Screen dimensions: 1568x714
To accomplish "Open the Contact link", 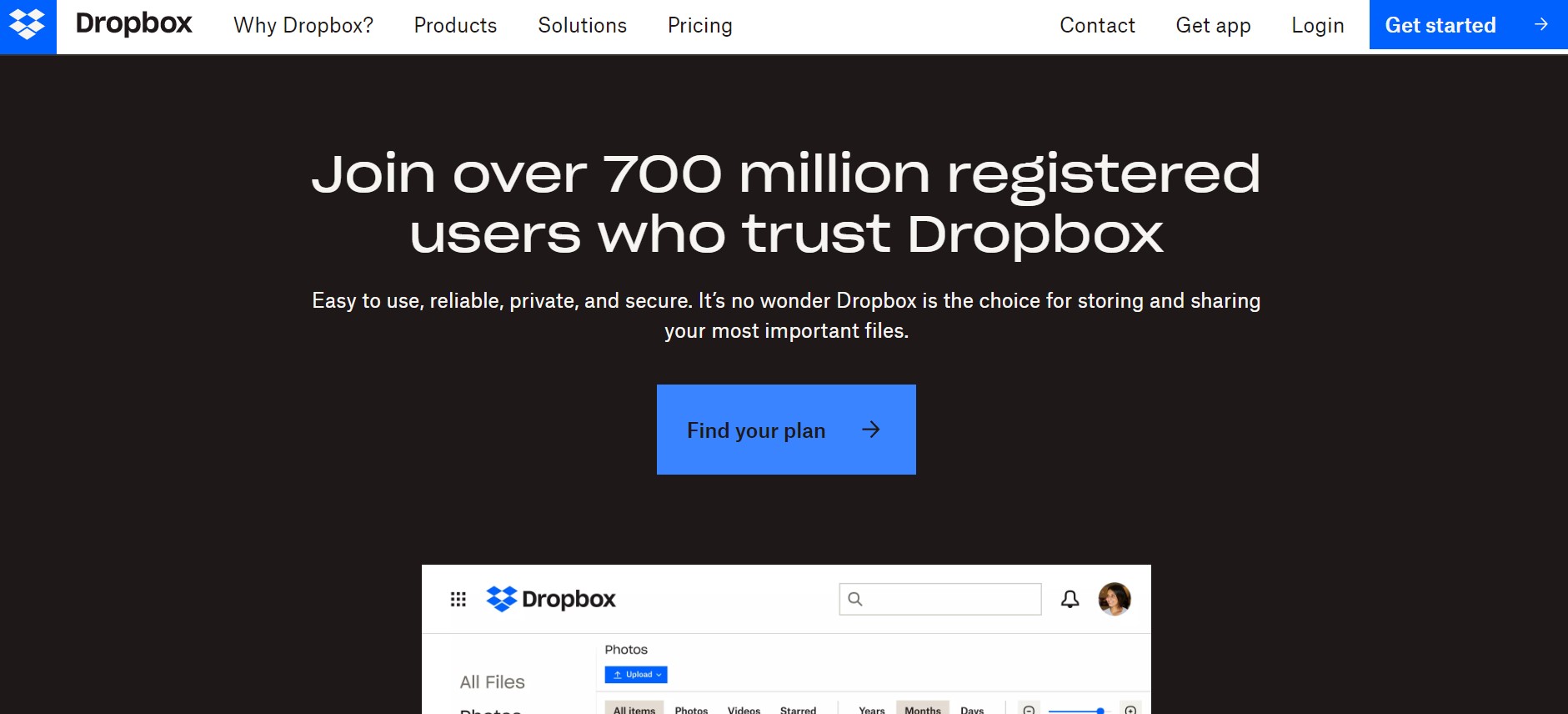I will tap(1097, 26).
